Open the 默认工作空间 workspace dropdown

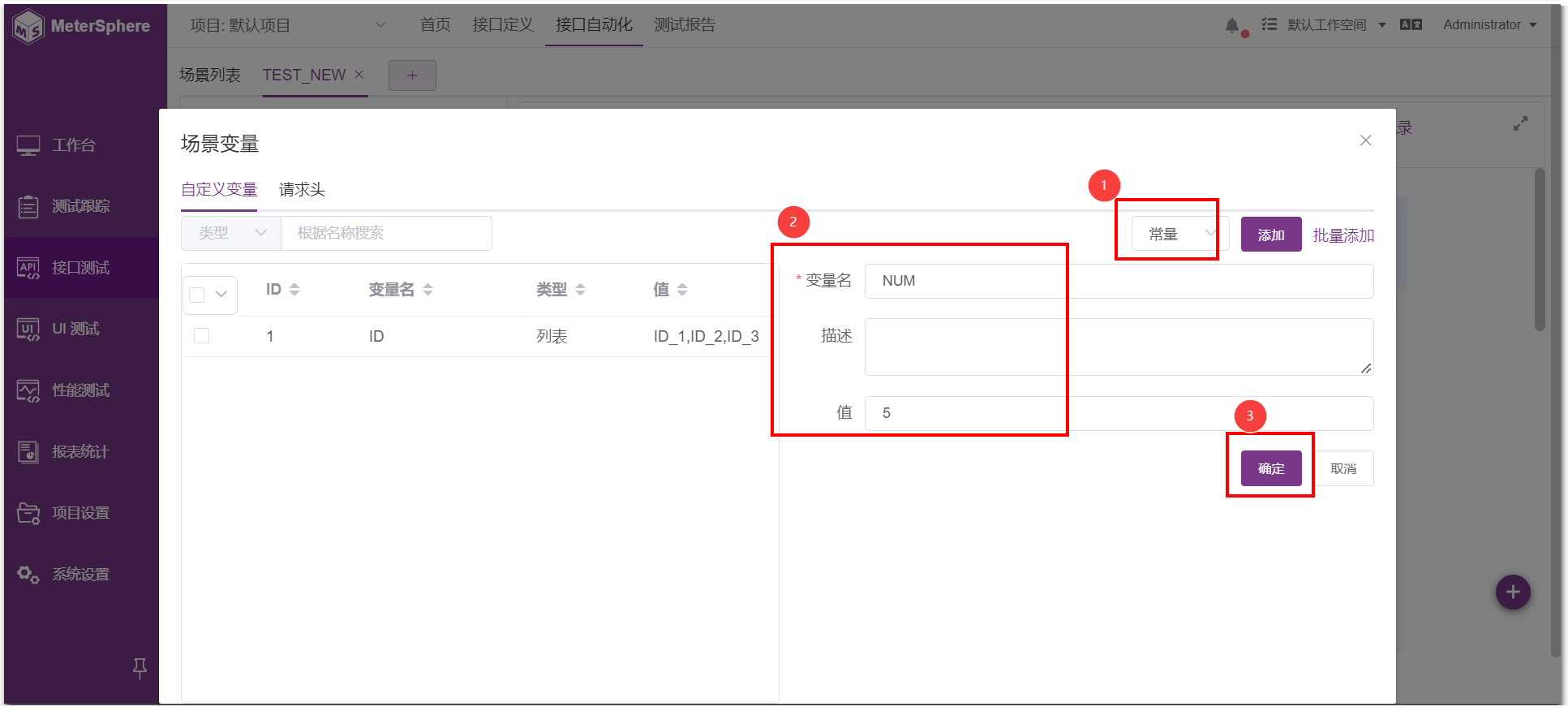1335,25
